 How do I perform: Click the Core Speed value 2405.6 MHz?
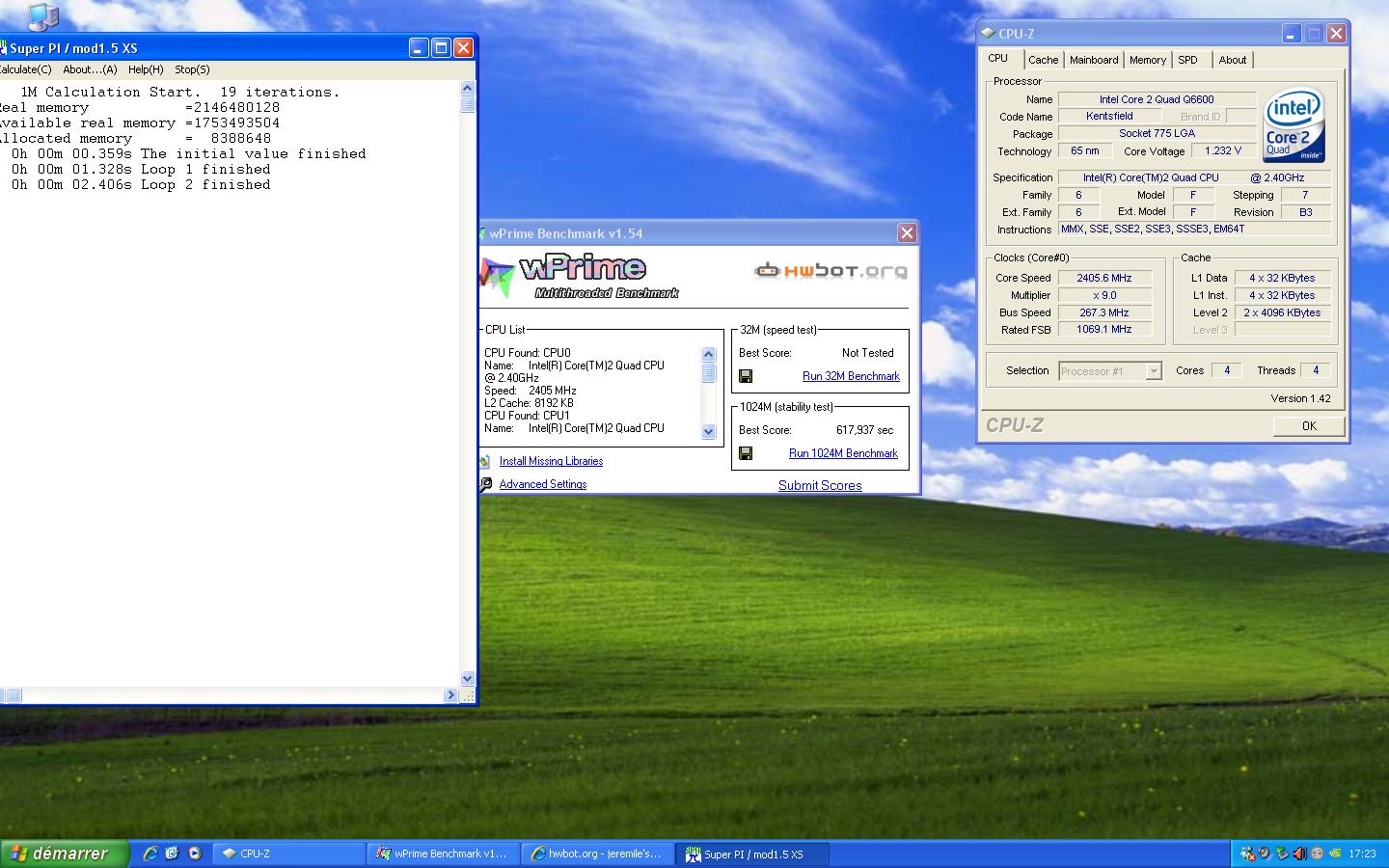pos(1104,278)
